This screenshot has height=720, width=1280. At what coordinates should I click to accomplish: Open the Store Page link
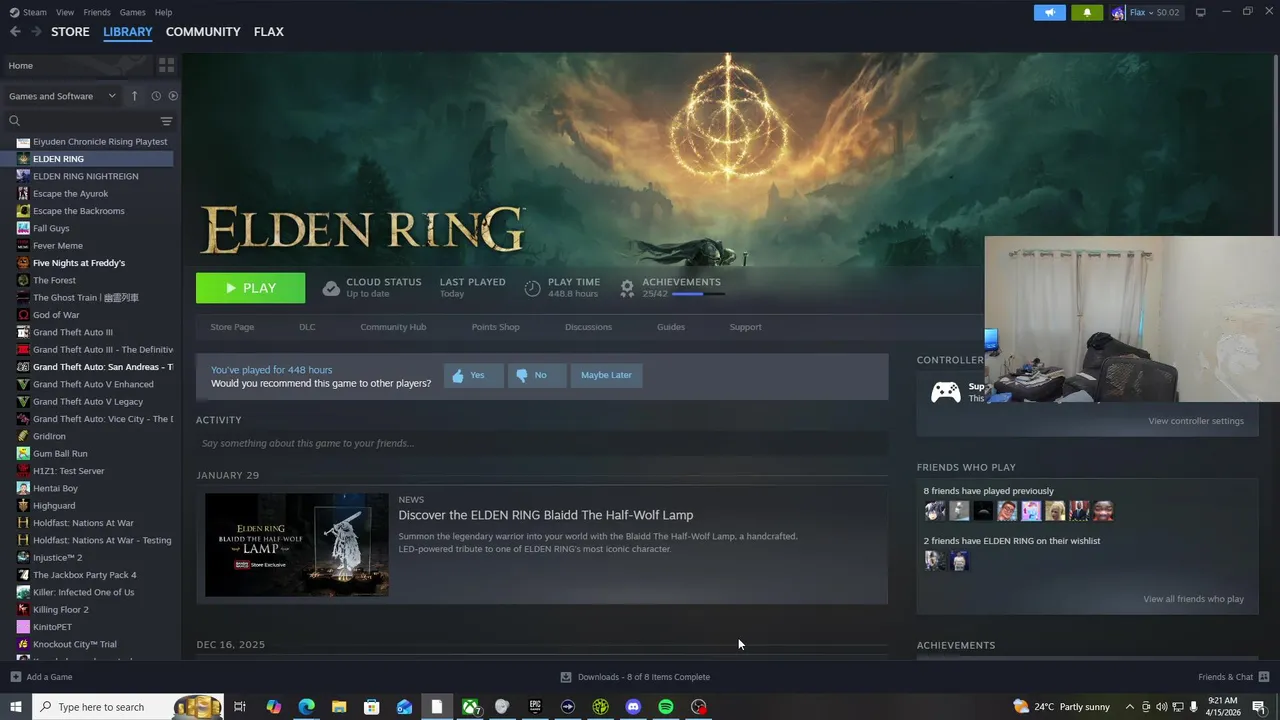[232, 327]
